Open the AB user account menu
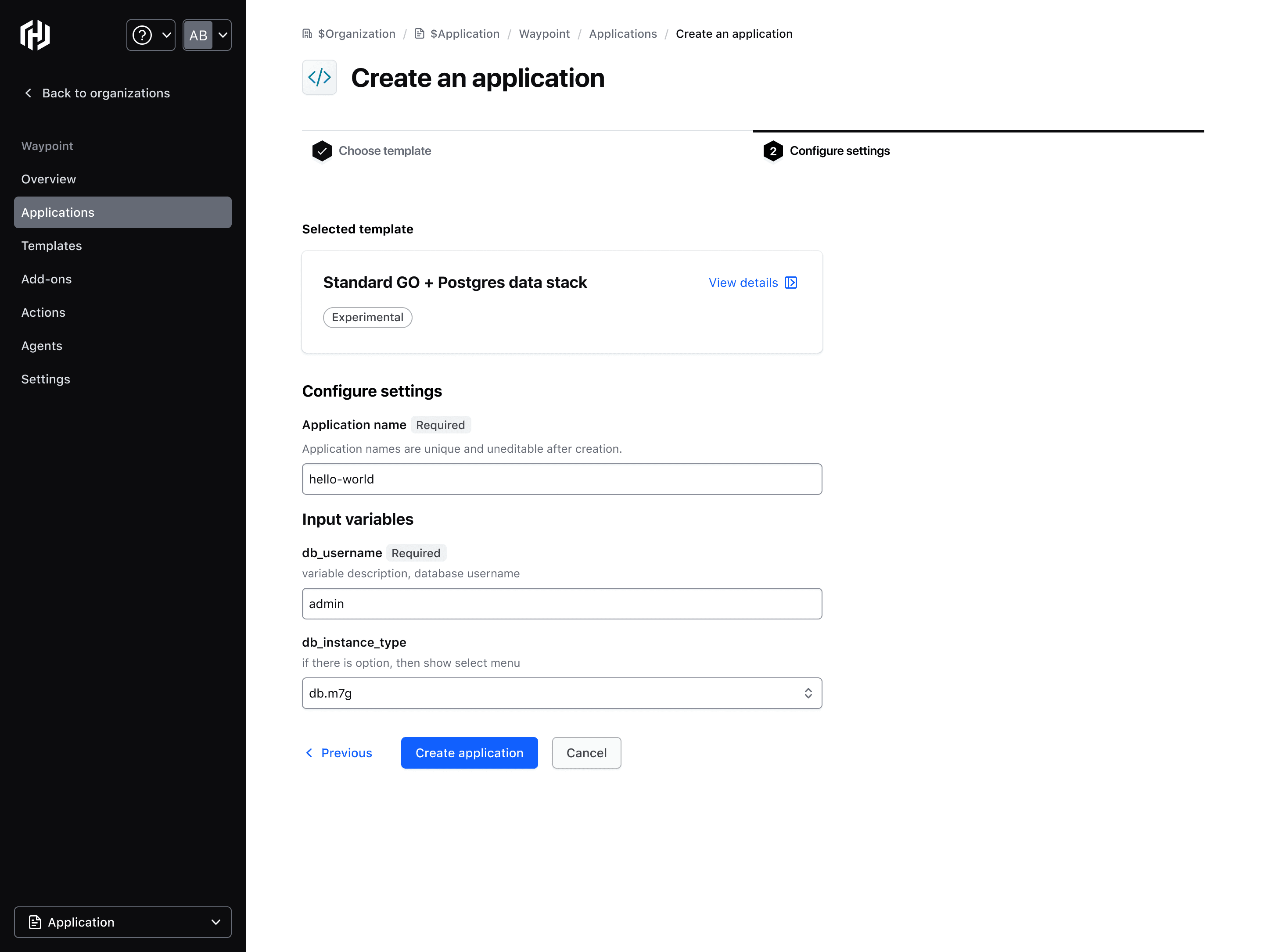The width and height of the screenshot is (1264, 952). pos(207,36)
